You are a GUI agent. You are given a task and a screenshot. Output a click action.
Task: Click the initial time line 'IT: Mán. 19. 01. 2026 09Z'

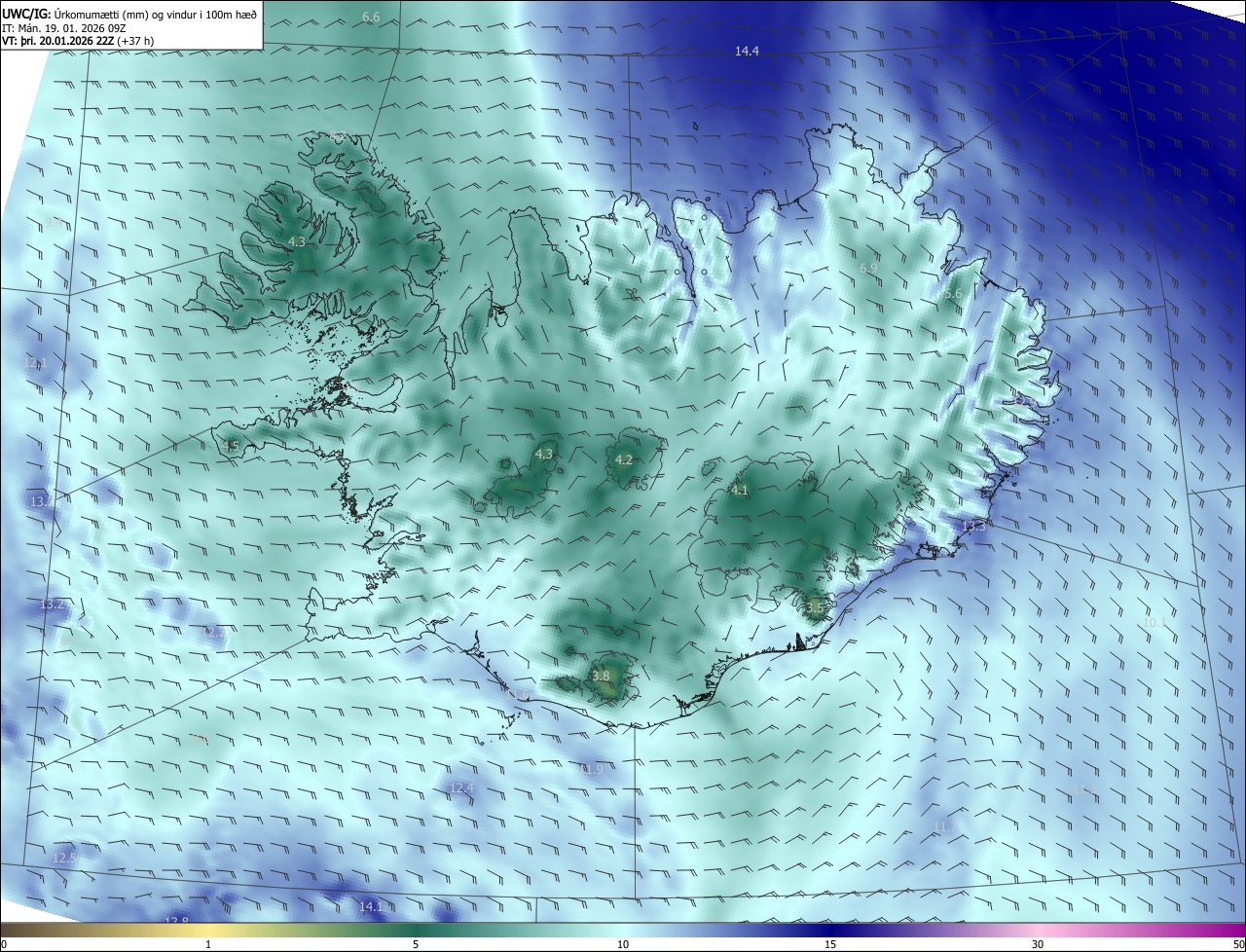pyautogui.click(x=63, y=28)
